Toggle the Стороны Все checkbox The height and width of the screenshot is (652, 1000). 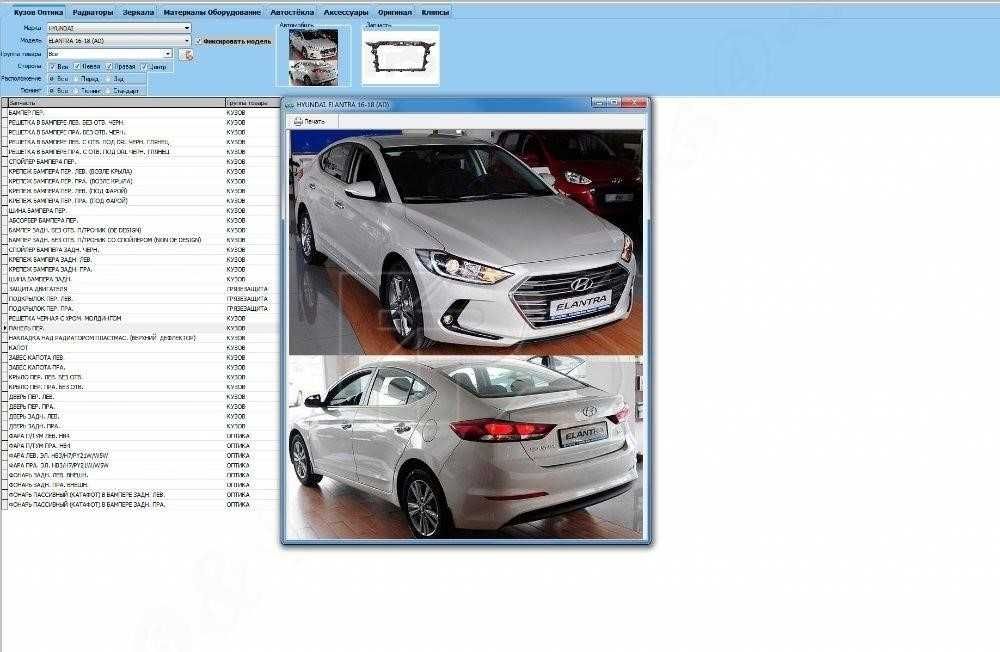[52, 66]
